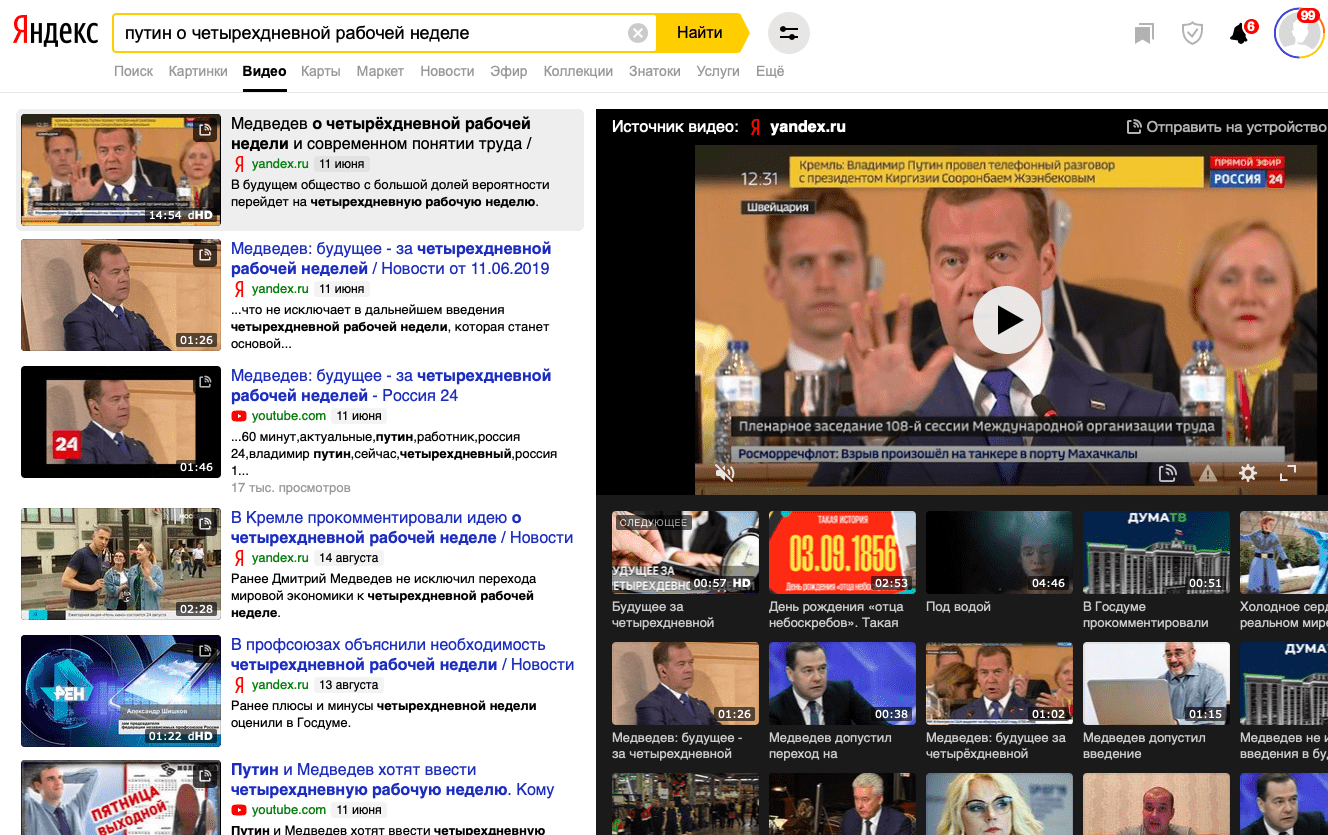
Task: Open the 'Под водой' related video
Action: 999,552
